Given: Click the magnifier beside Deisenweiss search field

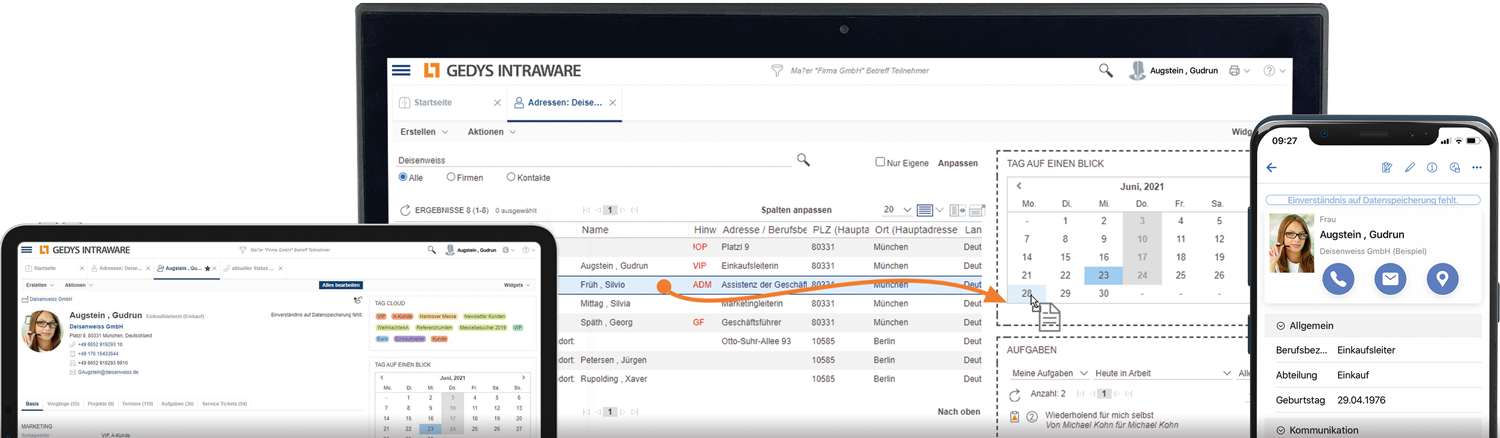Looking at the screenshot, I should click(803, 160).
